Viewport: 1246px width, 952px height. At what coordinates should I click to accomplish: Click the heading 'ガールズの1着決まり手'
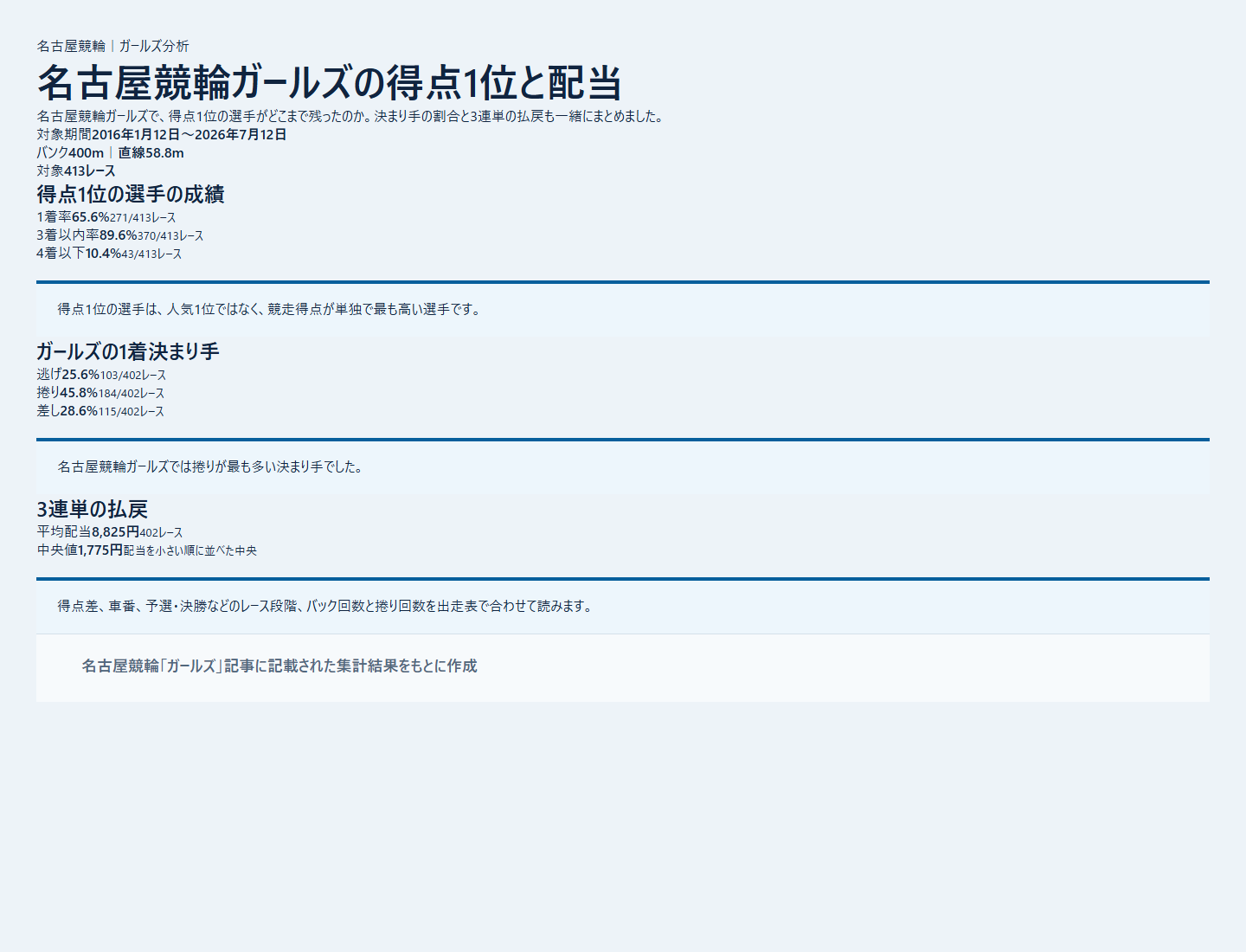coord(128,351)
